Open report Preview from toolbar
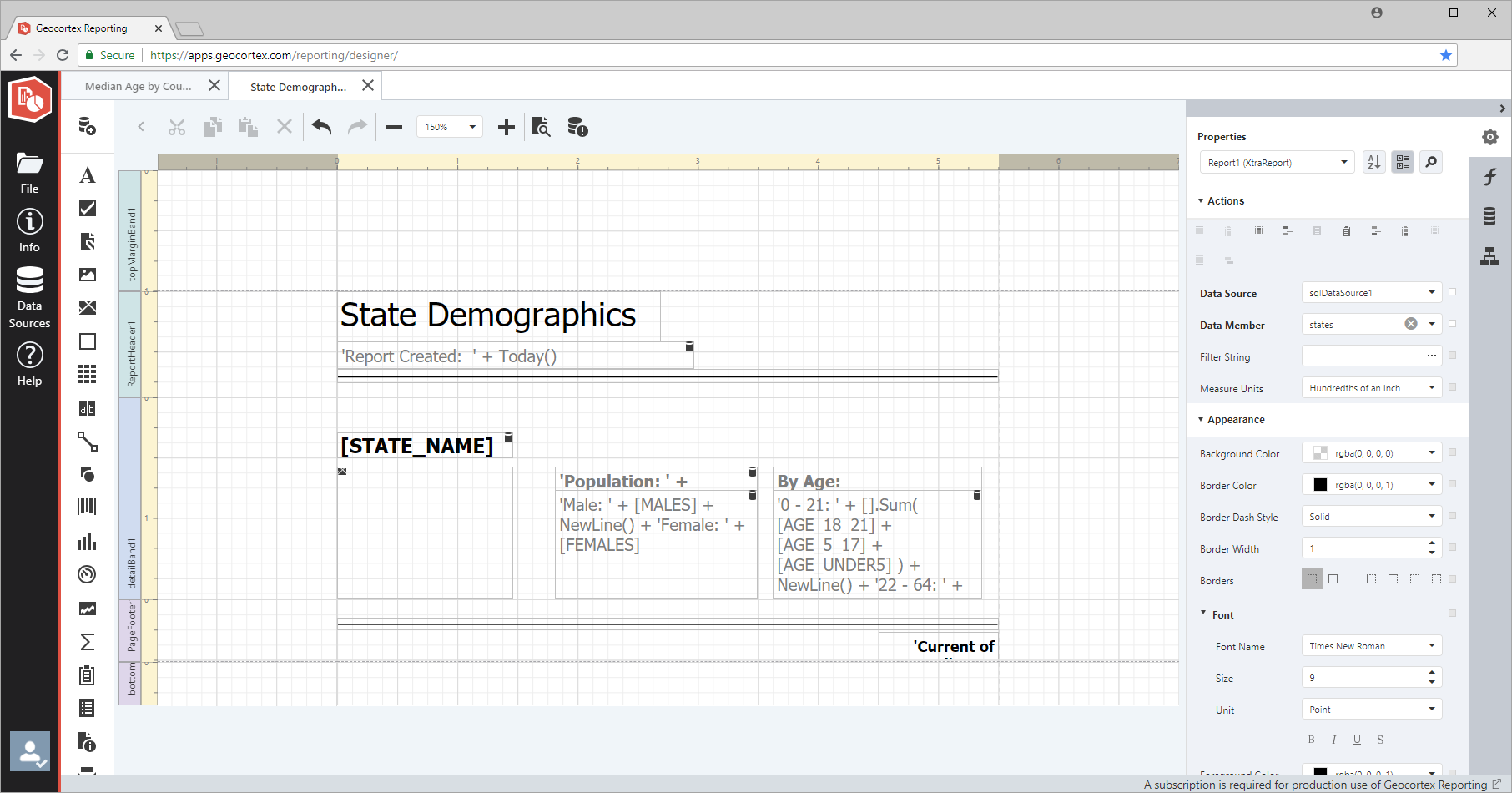 [x=541, y=127]
